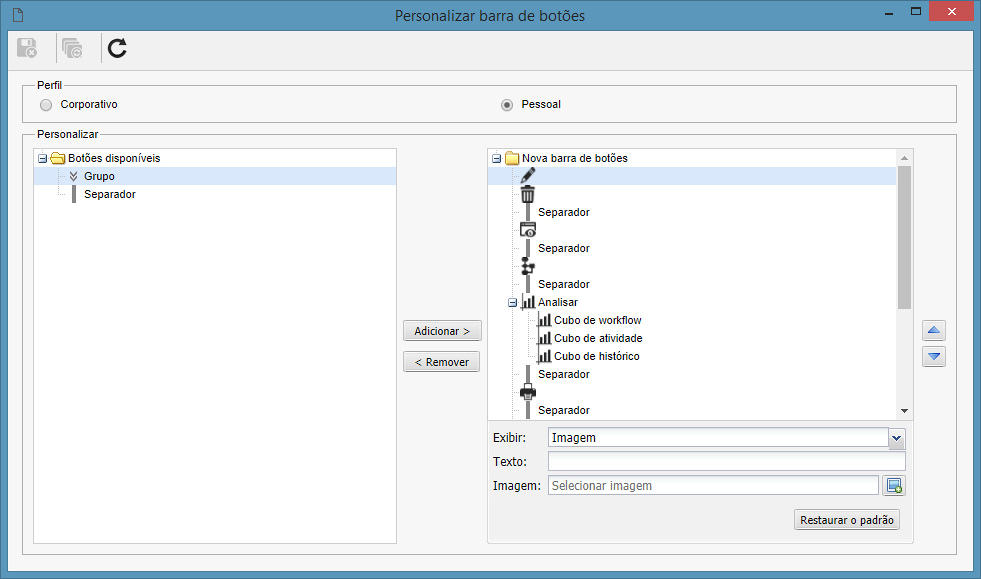Image resolution: width=981 pixels, height=579 pixels.
Task: Select Separador in available buttons list
Action: click(x=110, y=194)
